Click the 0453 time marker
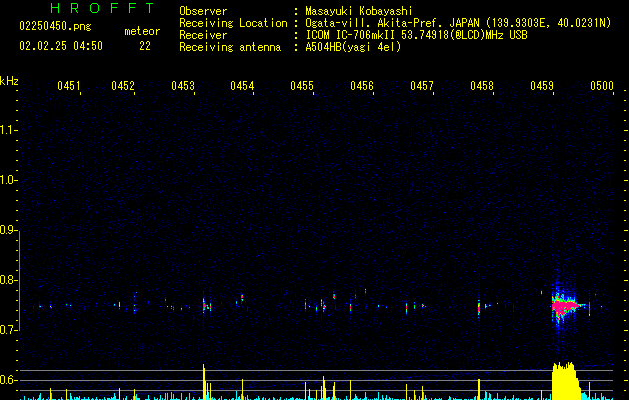 tap(183, 86)
